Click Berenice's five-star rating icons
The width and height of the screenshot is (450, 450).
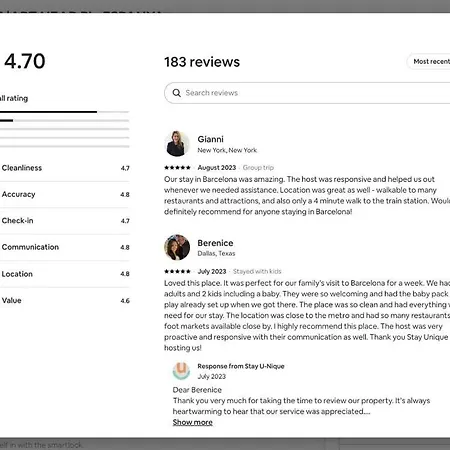(177, 271)
